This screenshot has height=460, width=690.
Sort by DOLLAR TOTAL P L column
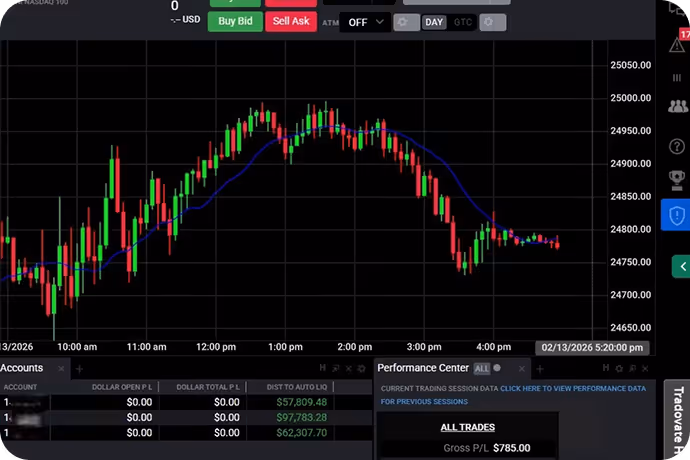tap(208, 387)
